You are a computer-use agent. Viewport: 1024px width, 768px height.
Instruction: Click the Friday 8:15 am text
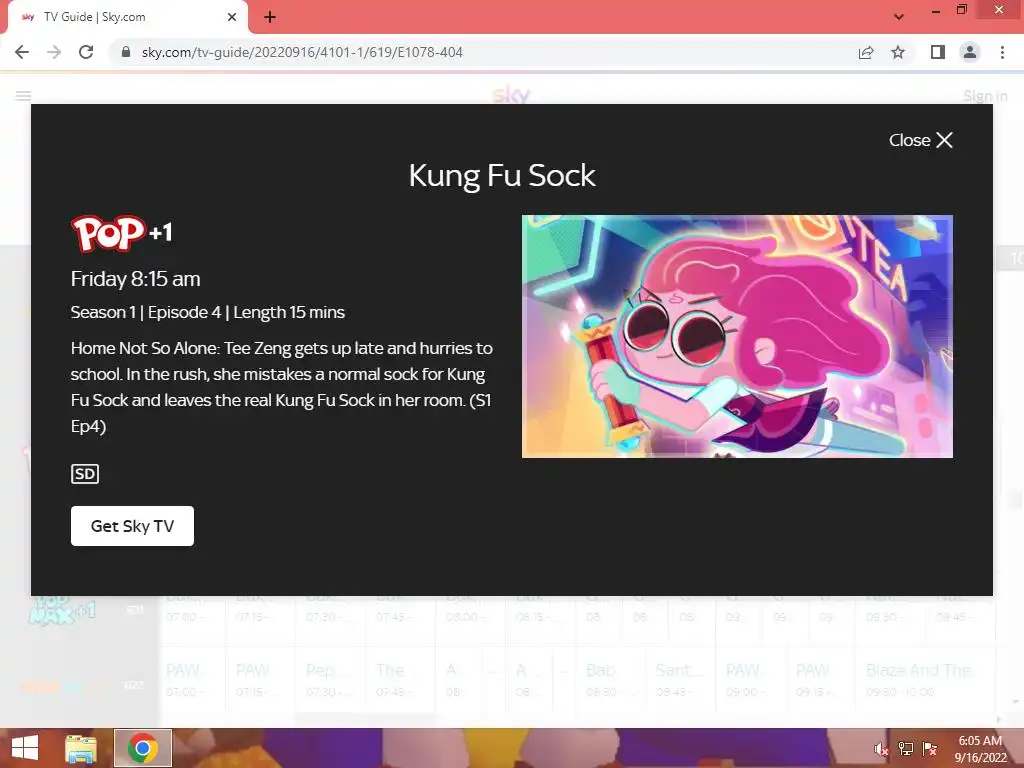pyautogui.click(x=136, y=279)
